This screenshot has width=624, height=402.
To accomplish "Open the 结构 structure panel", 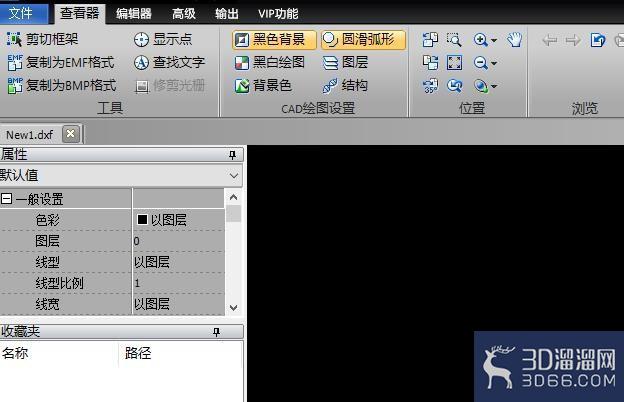I will (345, 85).
